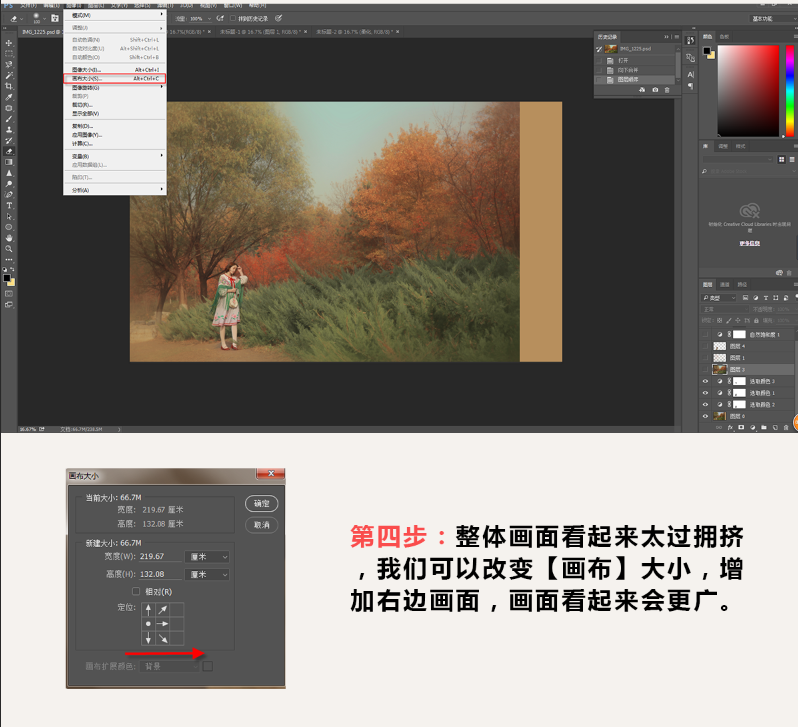Delete current state in History panel
The image size is (798, 727).
click(x=667, y=90)
